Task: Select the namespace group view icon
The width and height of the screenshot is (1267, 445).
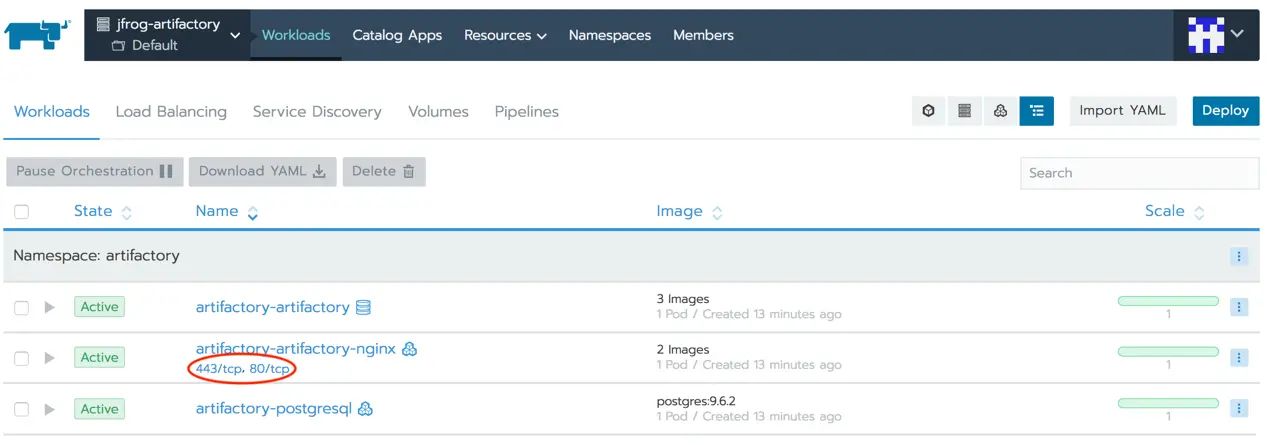Action: [x=1036, y=111]
